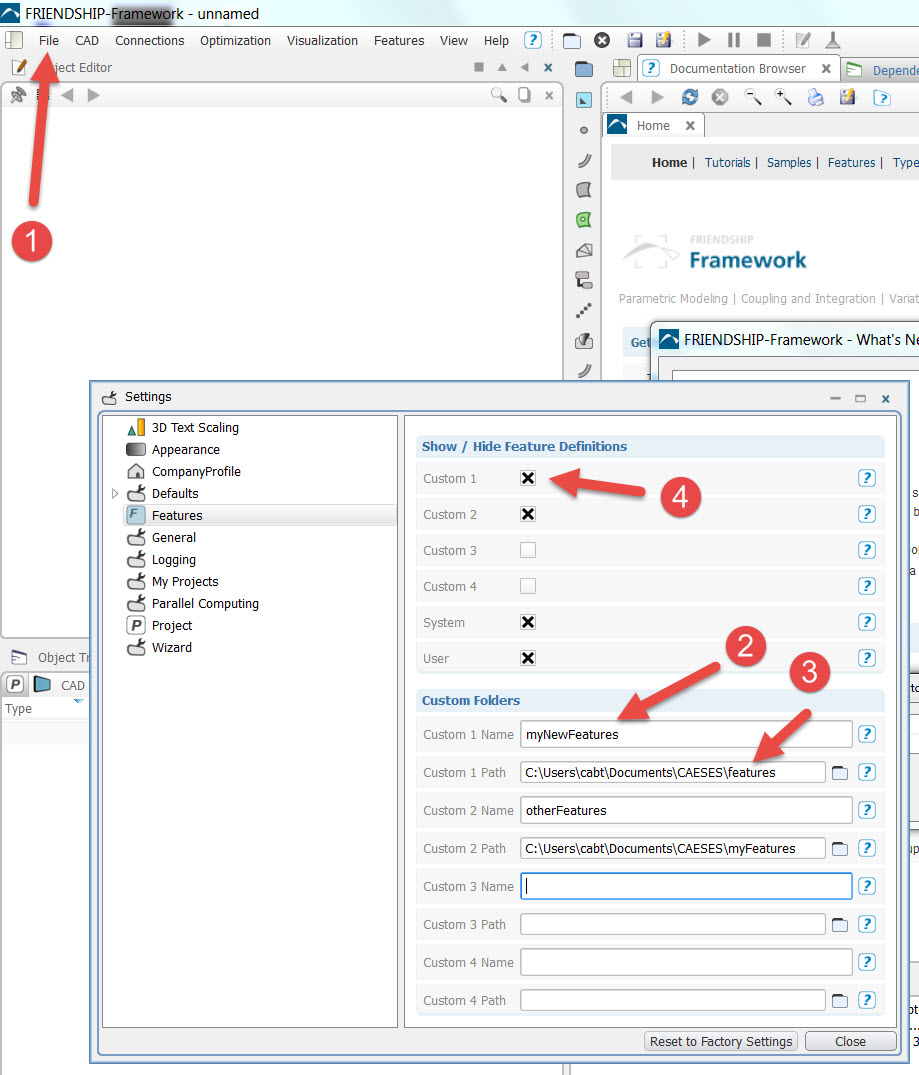Open the Connections menu
919x1075 pixels.
pyautogui.click(x=150, y=40)
